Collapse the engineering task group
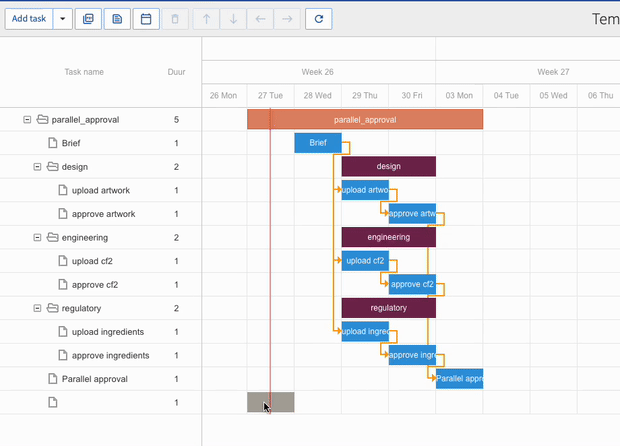Viewport: 620px width, 446px height. tap(37, 238)
